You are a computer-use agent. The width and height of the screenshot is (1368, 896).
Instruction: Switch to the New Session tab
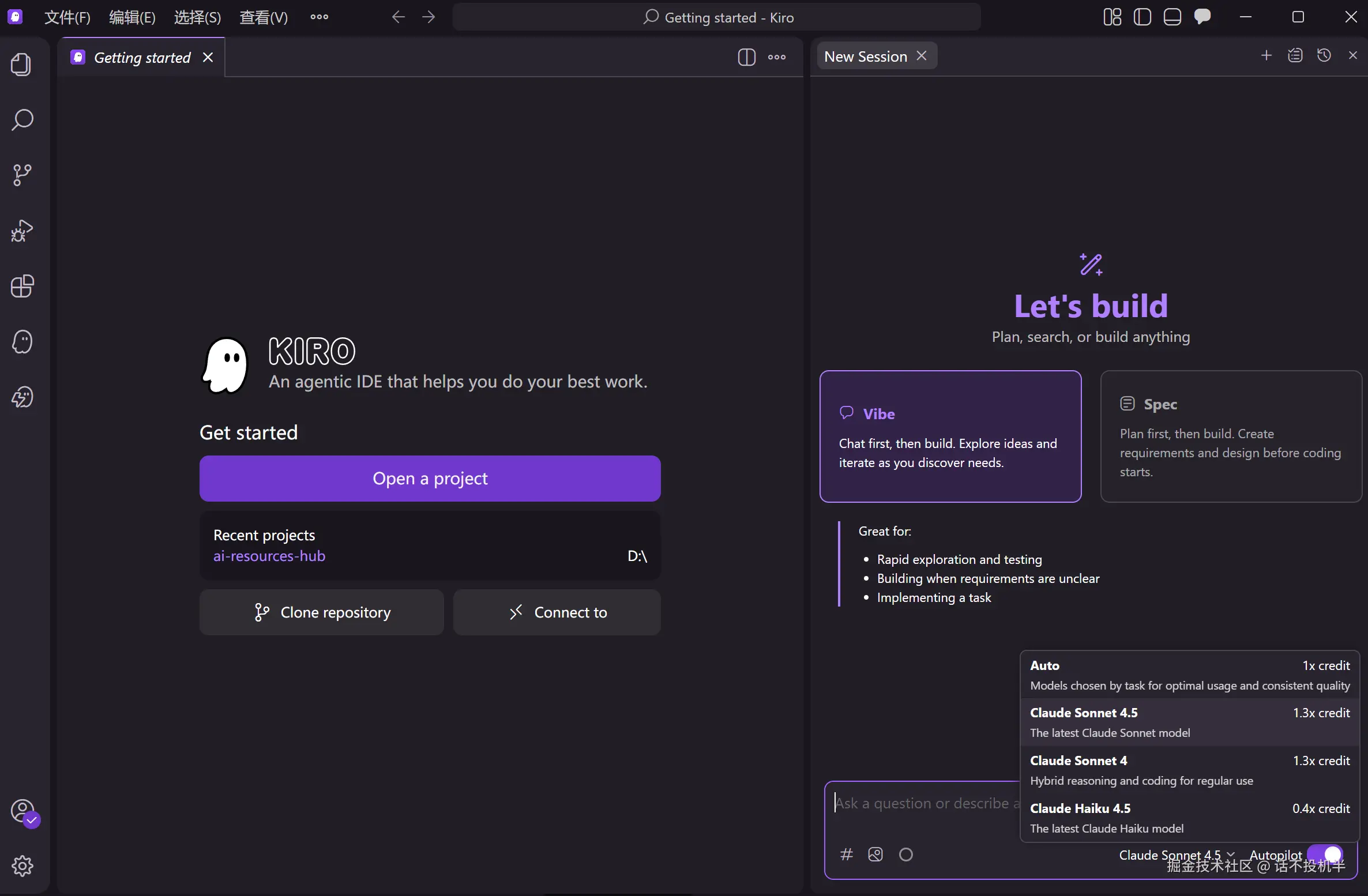point(865,57)
